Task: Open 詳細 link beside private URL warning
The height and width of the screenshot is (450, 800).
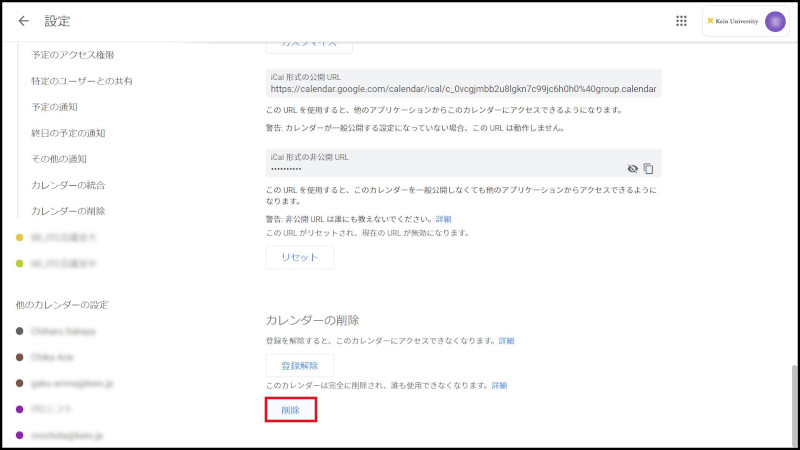Action: click(443, 219)
